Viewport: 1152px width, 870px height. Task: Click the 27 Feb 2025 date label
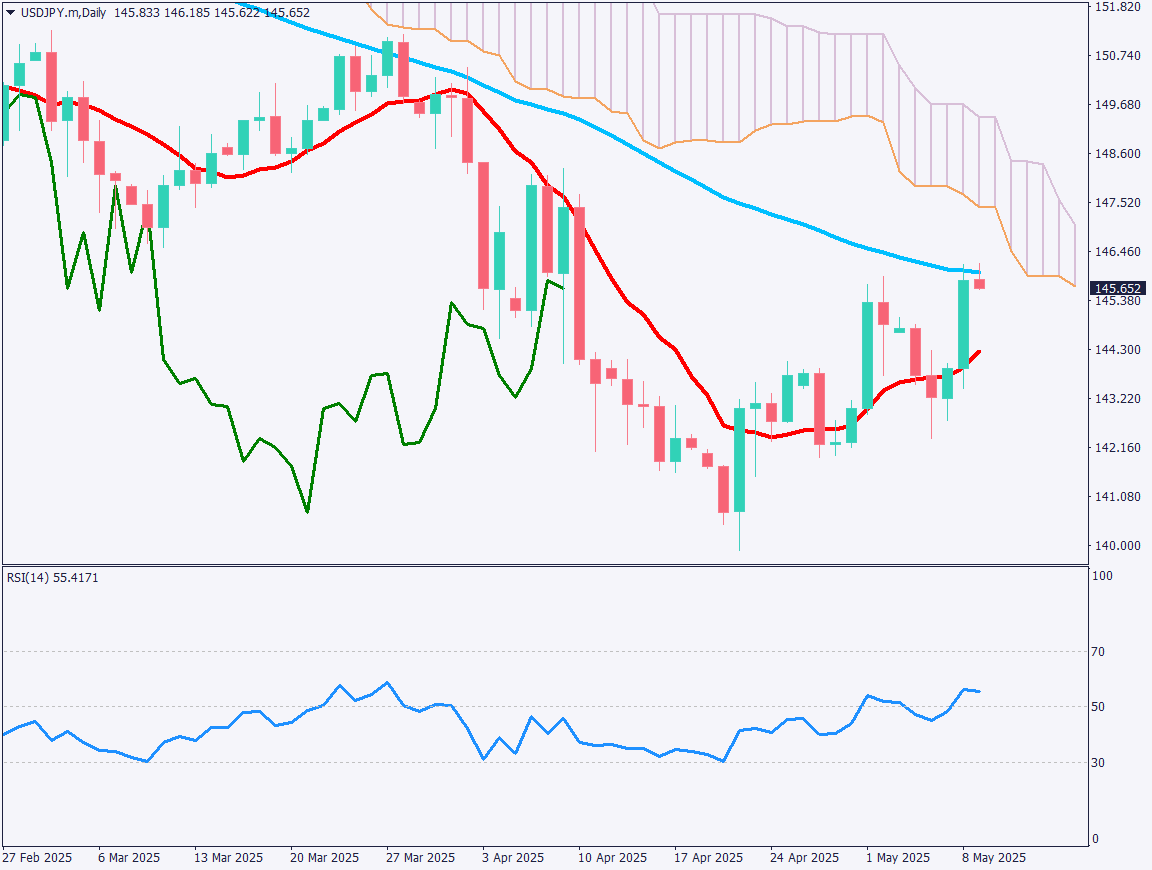tap(38, 857)
